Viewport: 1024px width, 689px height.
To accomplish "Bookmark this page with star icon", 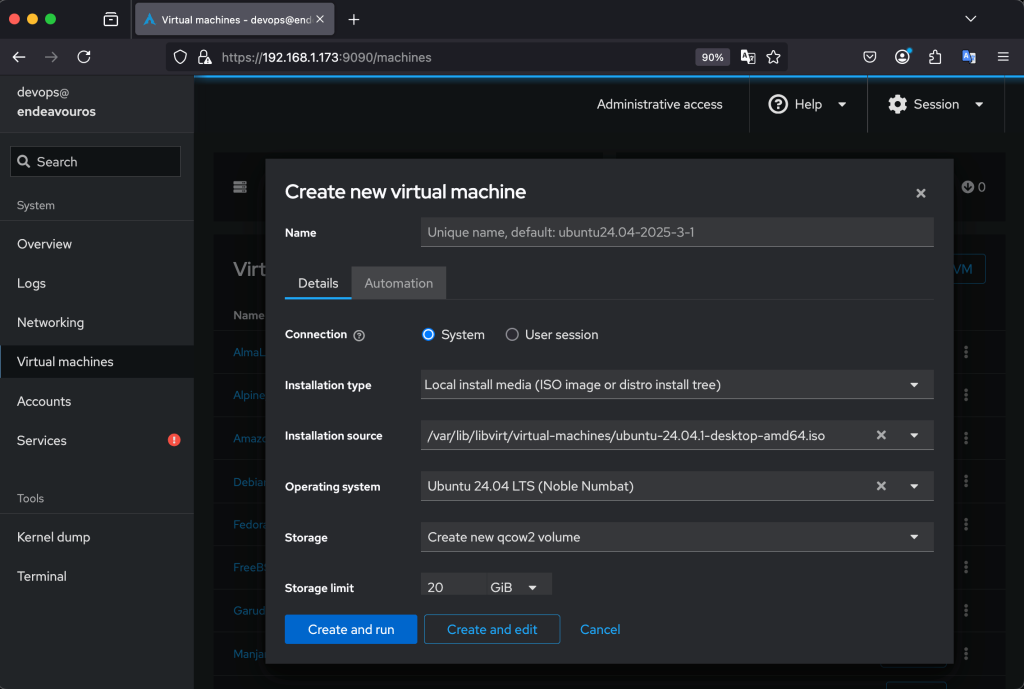I will (x=773, y=57).
